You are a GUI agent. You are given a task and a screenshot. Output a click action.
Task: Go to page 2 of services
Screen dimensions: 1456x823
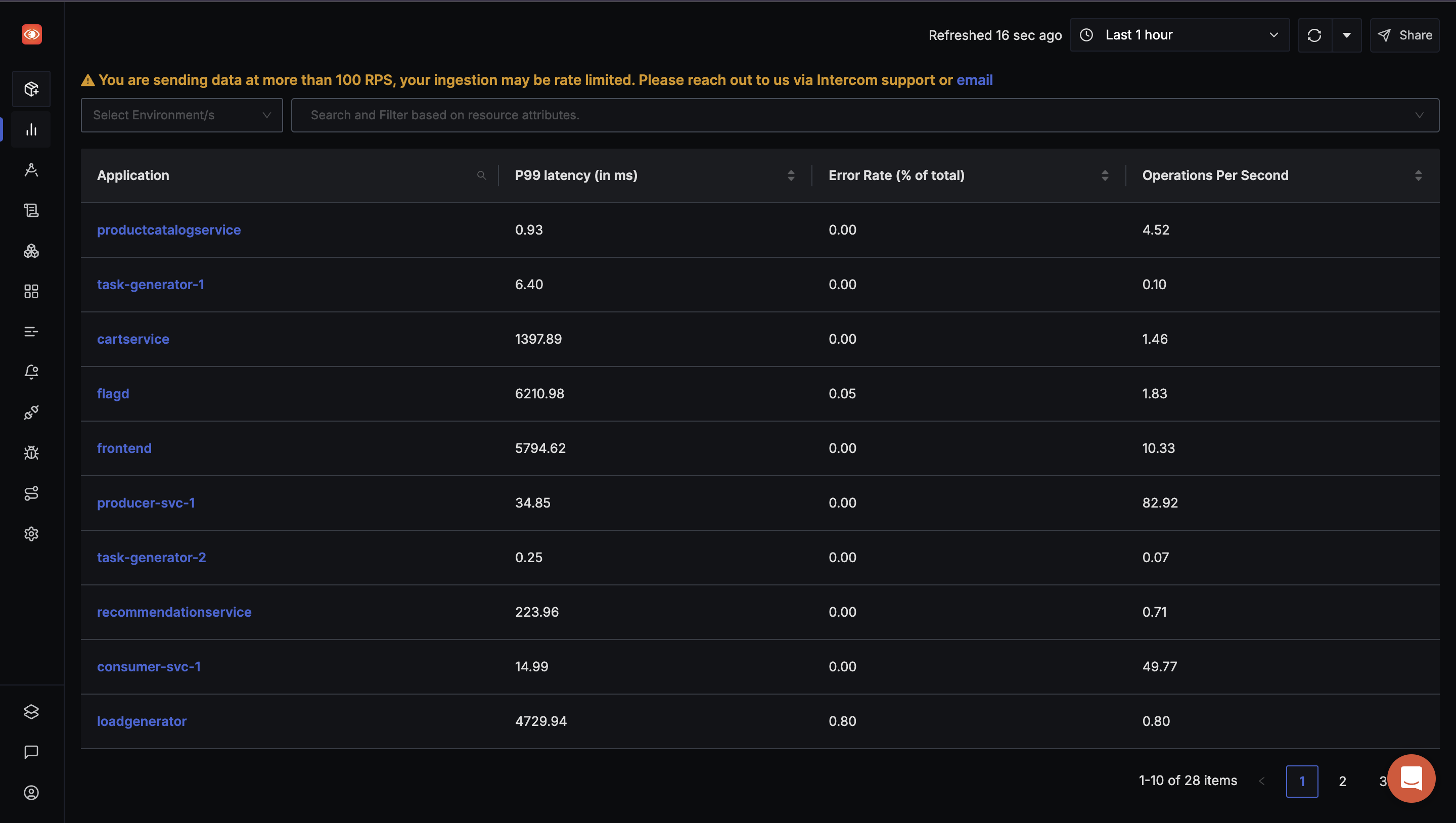[1342, 781]
